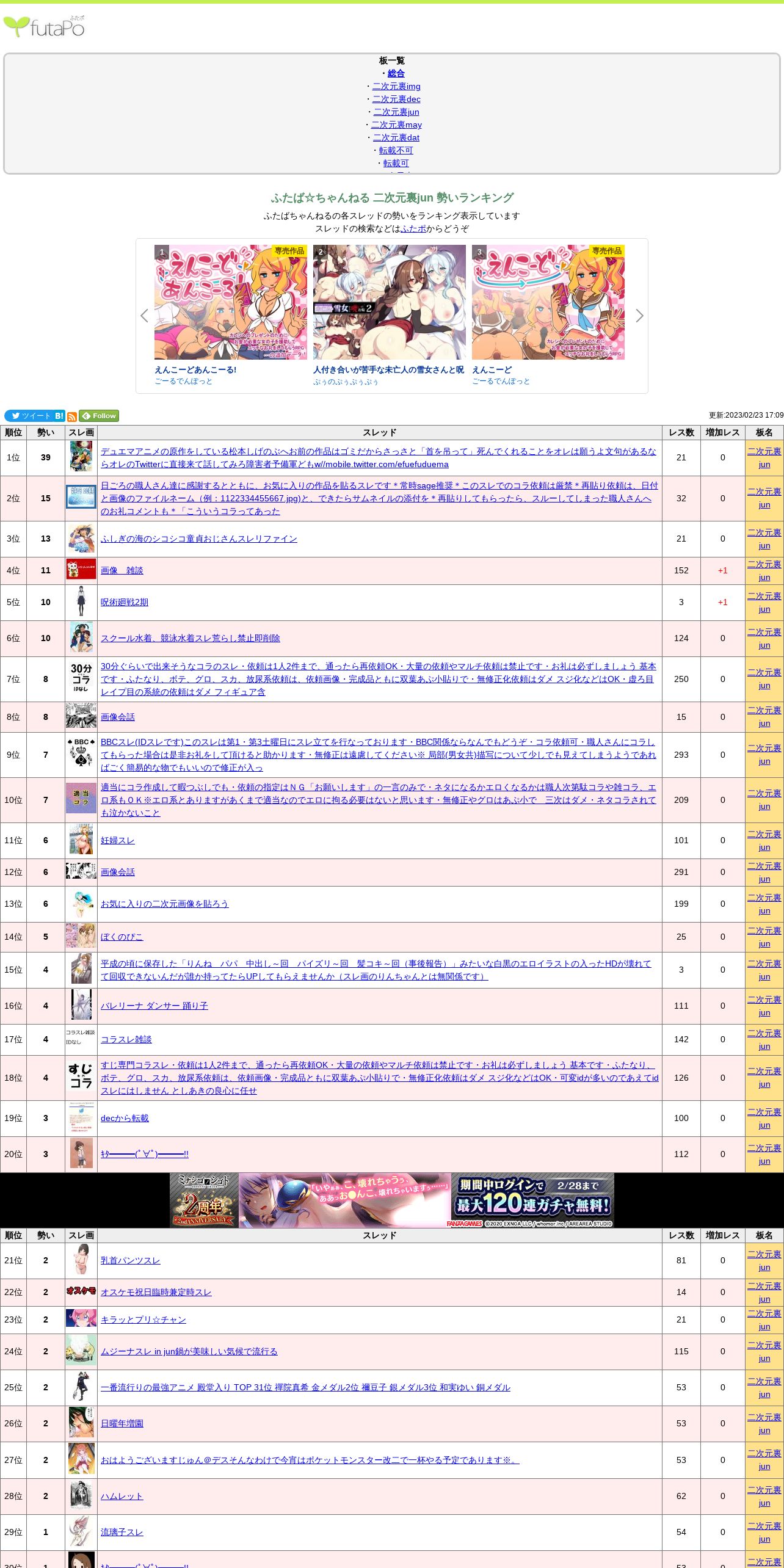Open the ふたポ search link
Screen dimensions: 784x1568
413,228
